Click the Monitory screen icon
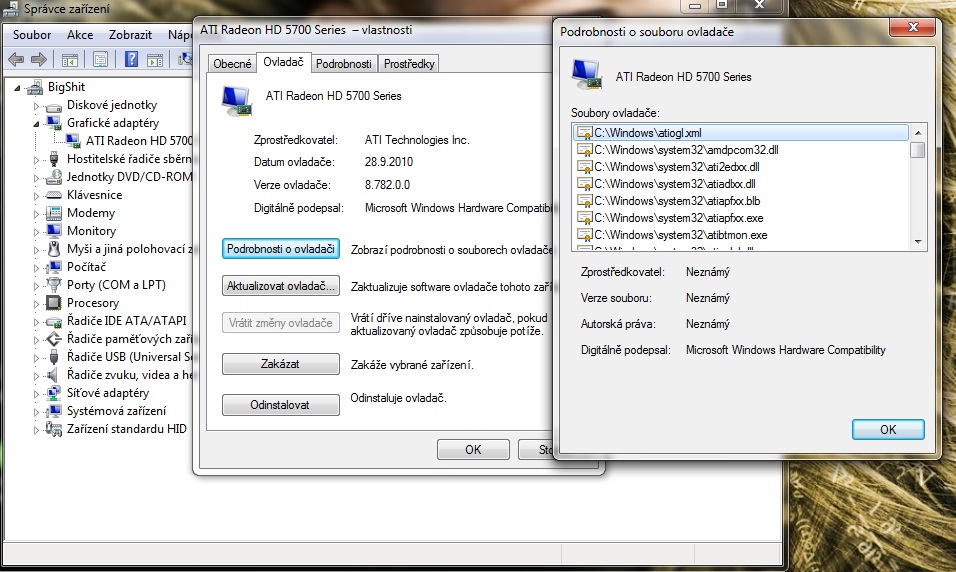The image size is (956, 572). 54,231
